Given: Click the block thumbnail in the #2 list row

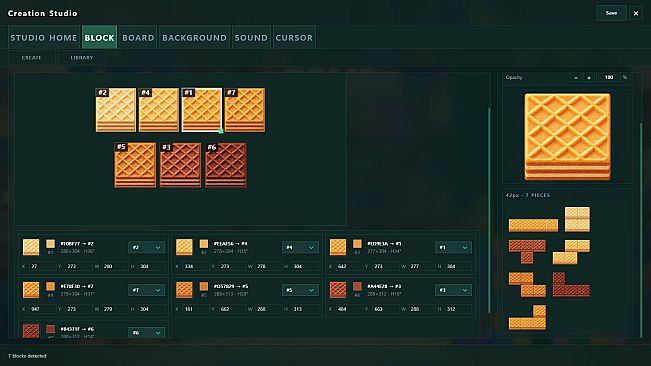Looking at the screenshot, I should click(31, 247).
